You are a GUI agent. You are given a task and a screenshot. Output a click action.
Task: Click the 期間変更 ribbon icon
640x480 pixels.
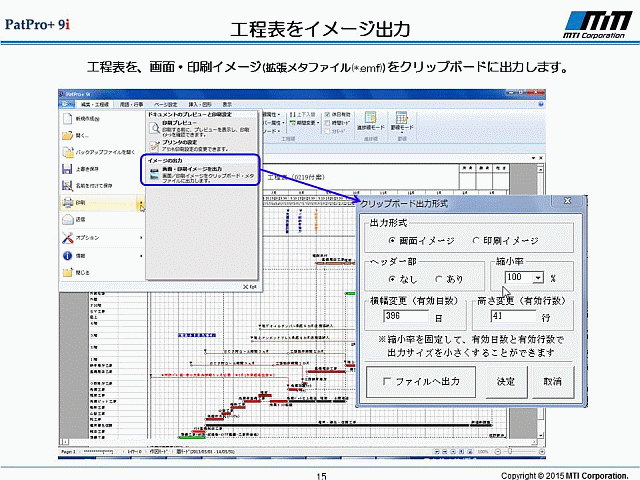(293, 122)
